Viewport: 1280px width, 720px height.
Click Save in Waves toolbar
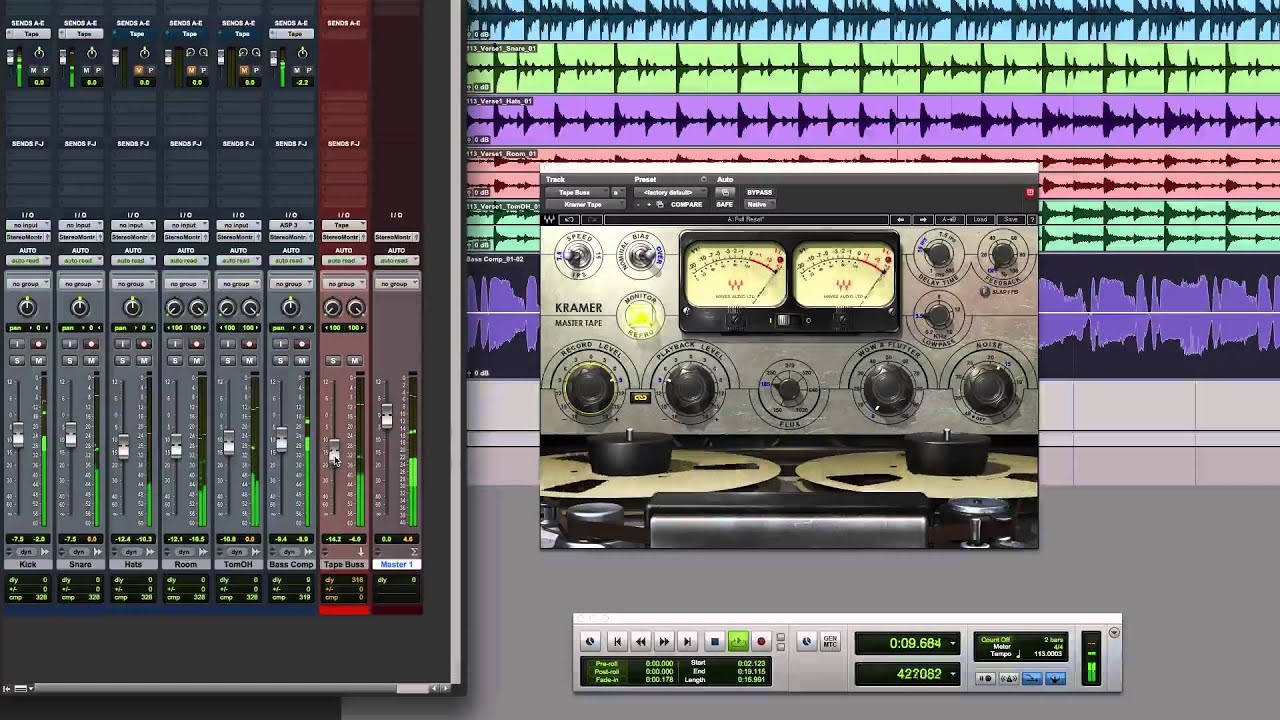coord(1011,219)
